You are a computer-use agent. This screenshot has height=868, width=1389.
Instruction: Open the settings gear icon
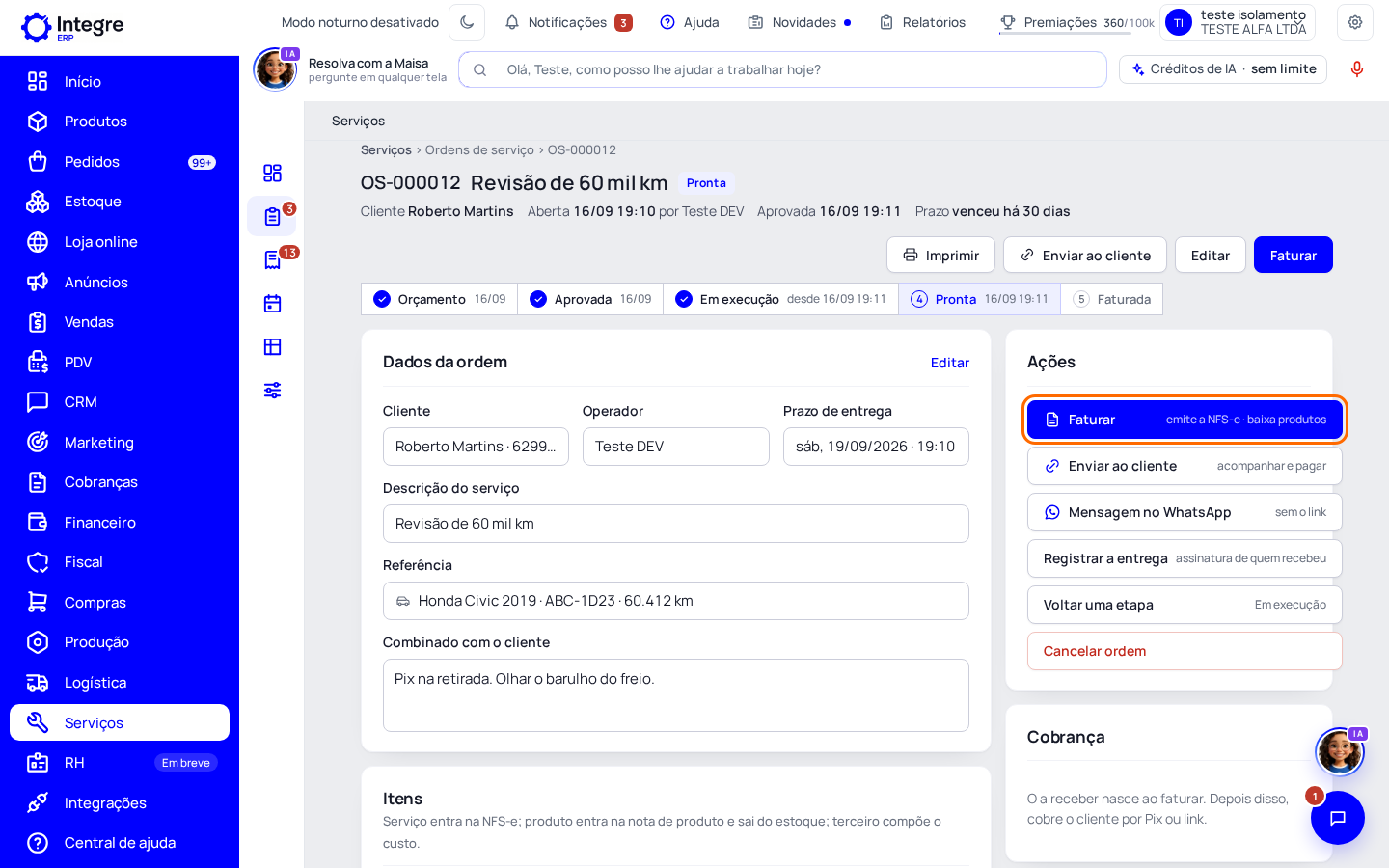pyautogui.click(x=1355, y=22)
